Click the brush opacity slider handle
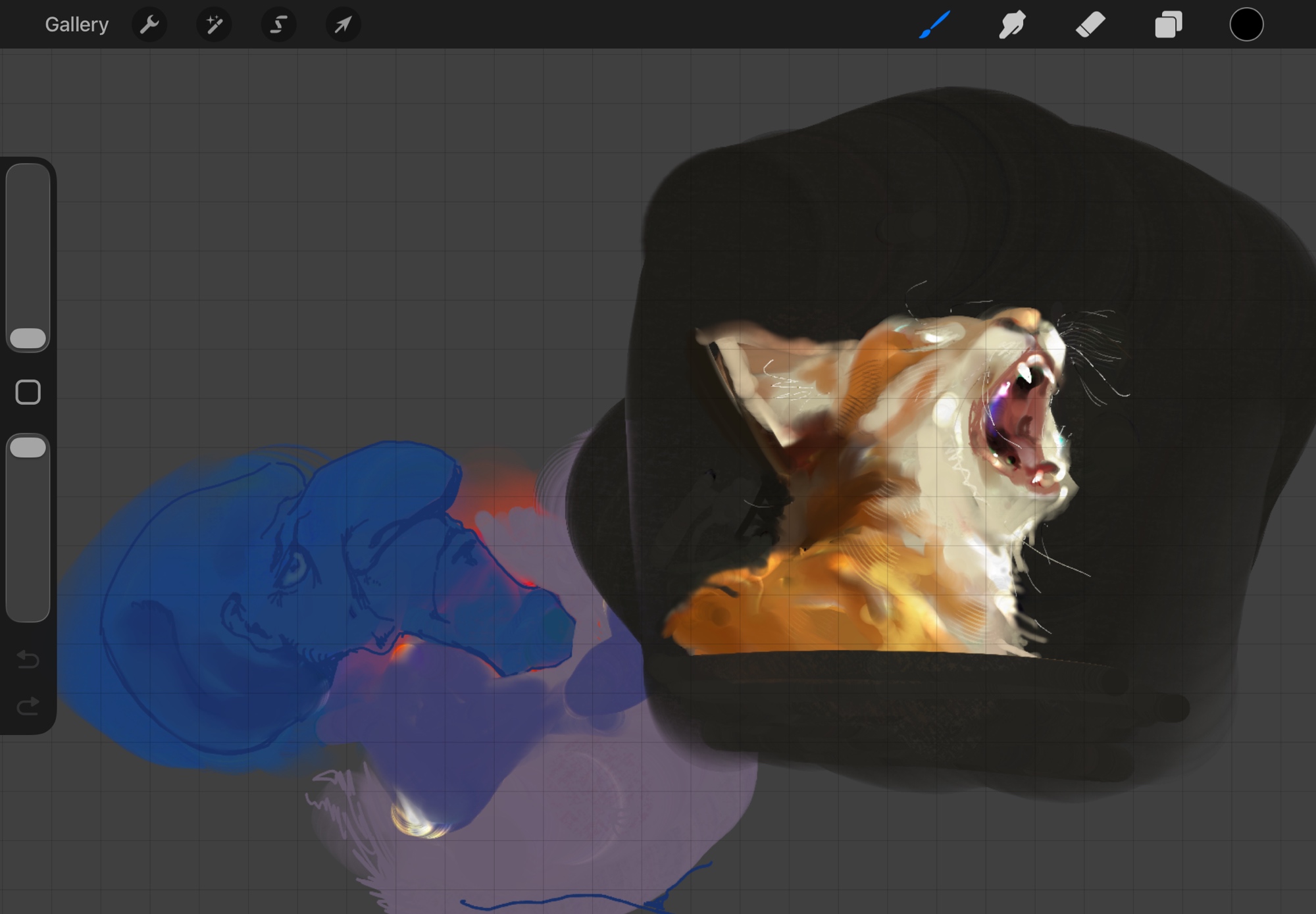Image resolution: width=1316 pixels, height=914 pixels. [x=28, y=447]
